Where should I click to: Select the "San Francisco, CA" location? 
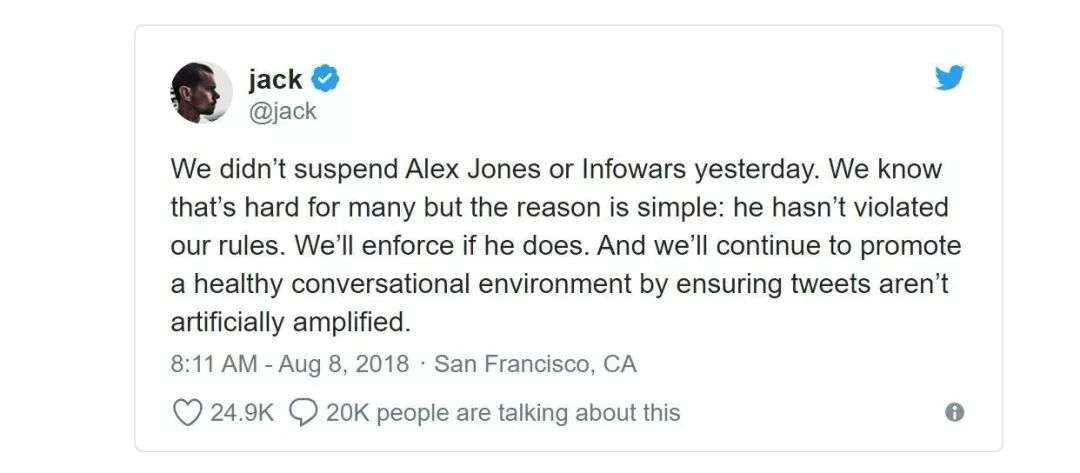[x=535, y=364]
